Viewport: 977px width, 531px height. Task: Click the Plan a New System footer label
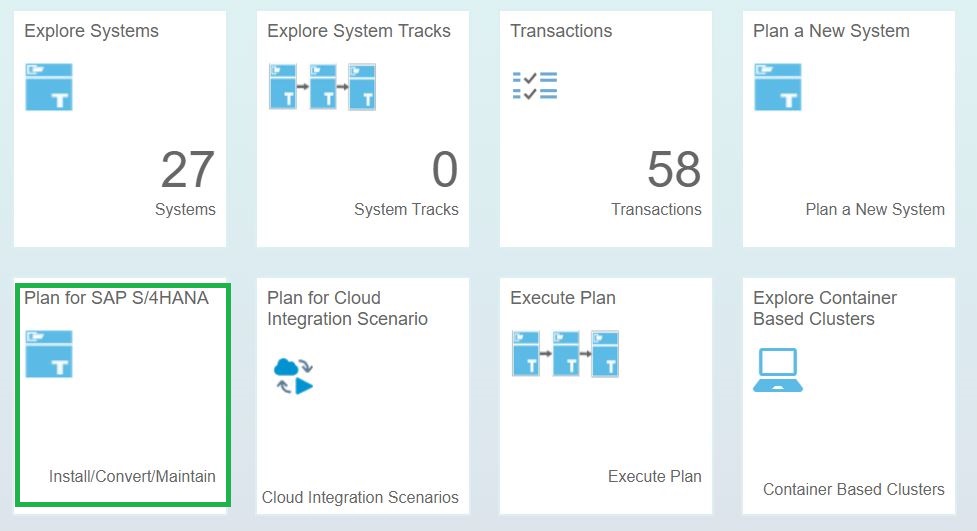pyautogui.click(x=875, y=209)
